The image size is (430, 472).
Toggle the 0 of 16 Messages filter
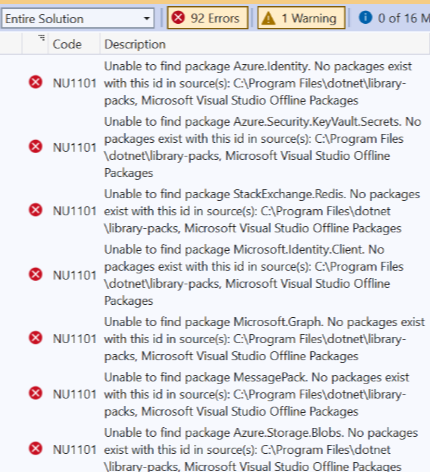click(393, 18)
